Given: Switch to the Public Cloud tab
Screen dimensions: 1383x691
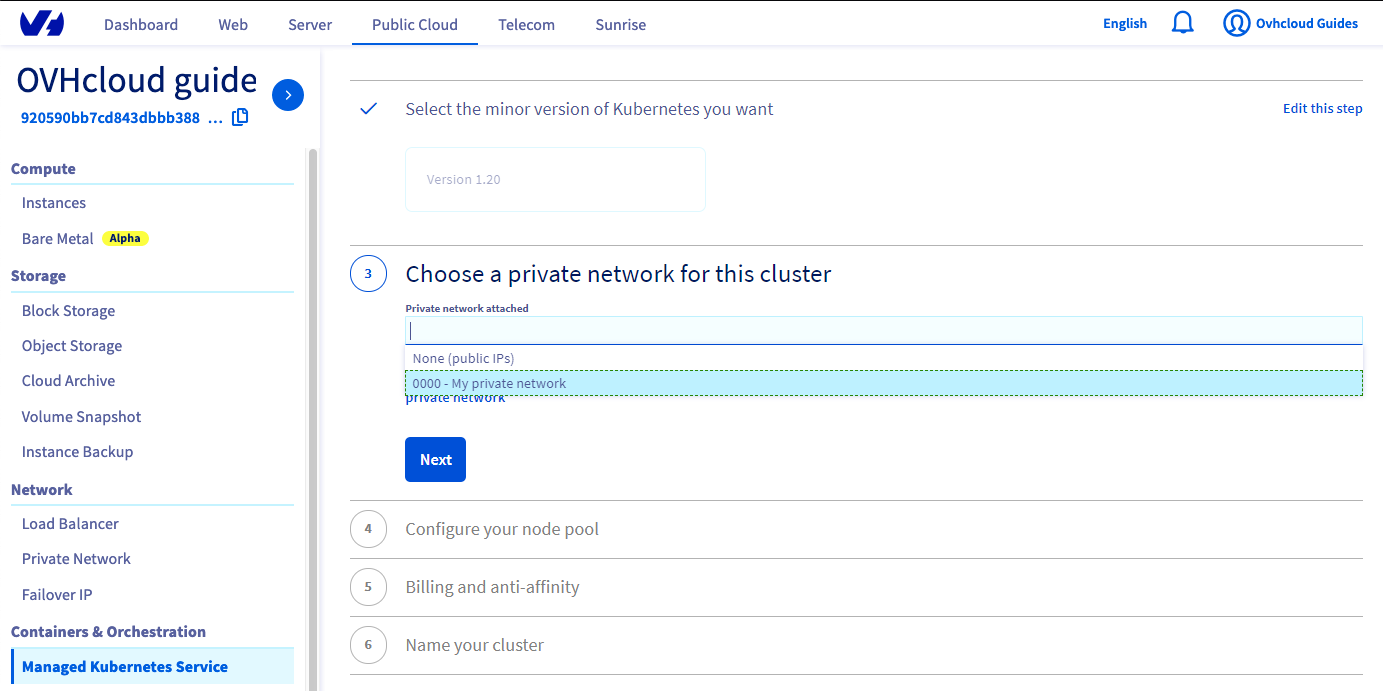Looking at the screenshot, I should (414, 24).
